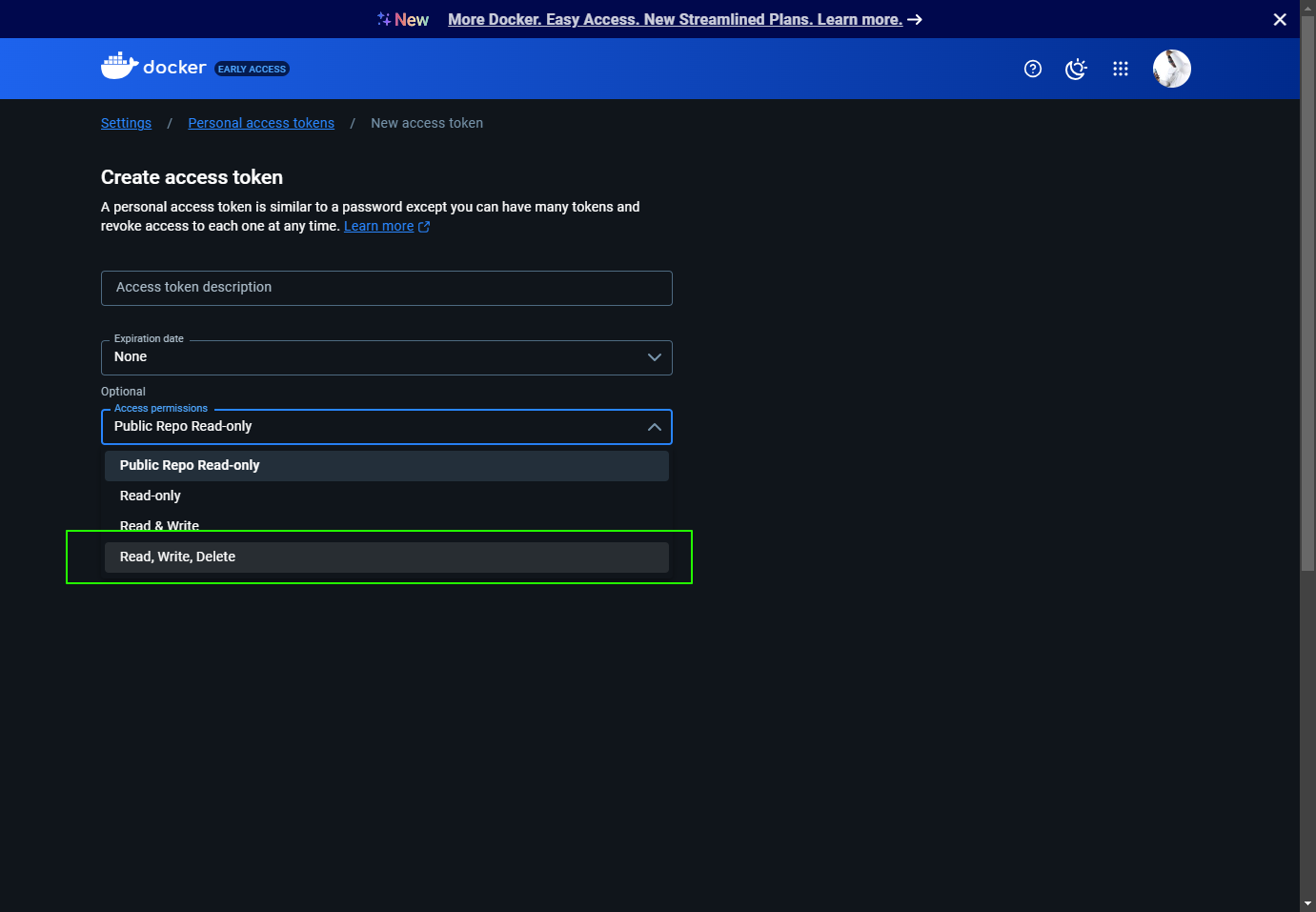This screenshot has height=912, width=1316.
Task: Focus the Access token description field
Action: (387, 288)
